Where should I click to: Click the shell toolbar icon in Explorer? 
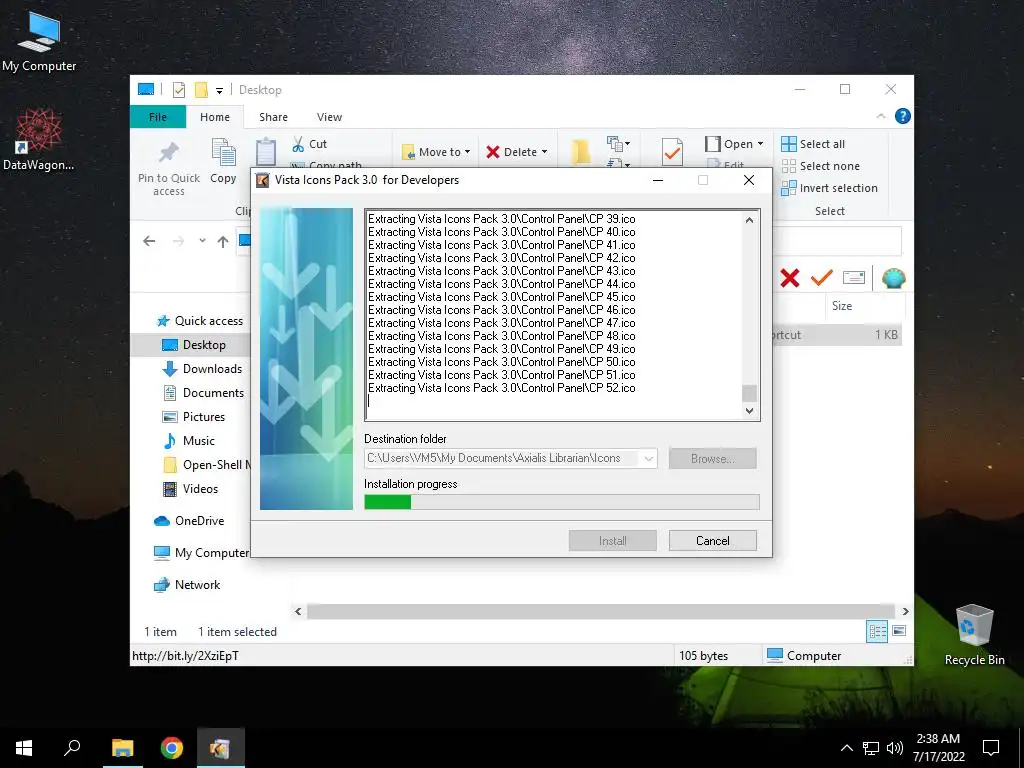point(893,278)
